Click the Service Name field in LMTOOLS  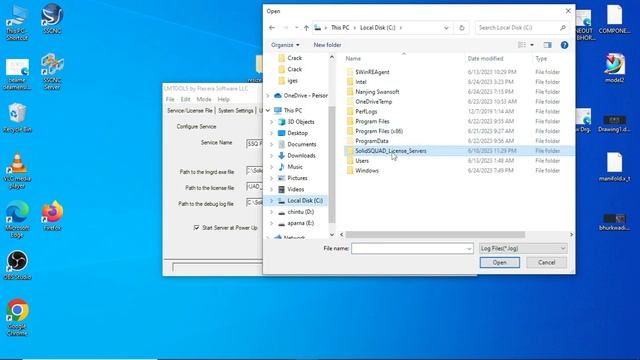[254, 143]
